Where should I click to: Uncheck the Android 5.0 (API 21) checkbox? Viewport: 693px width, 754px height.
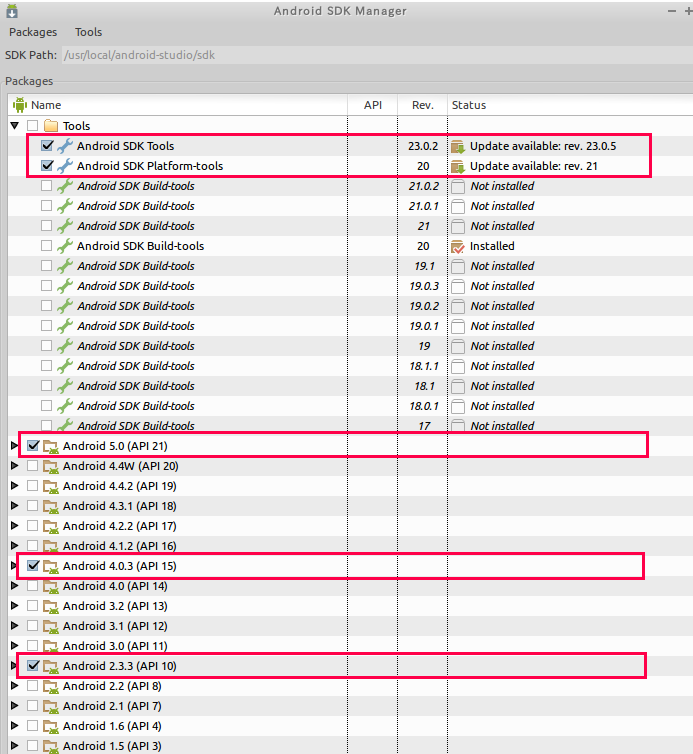click(x=33, y=446)
